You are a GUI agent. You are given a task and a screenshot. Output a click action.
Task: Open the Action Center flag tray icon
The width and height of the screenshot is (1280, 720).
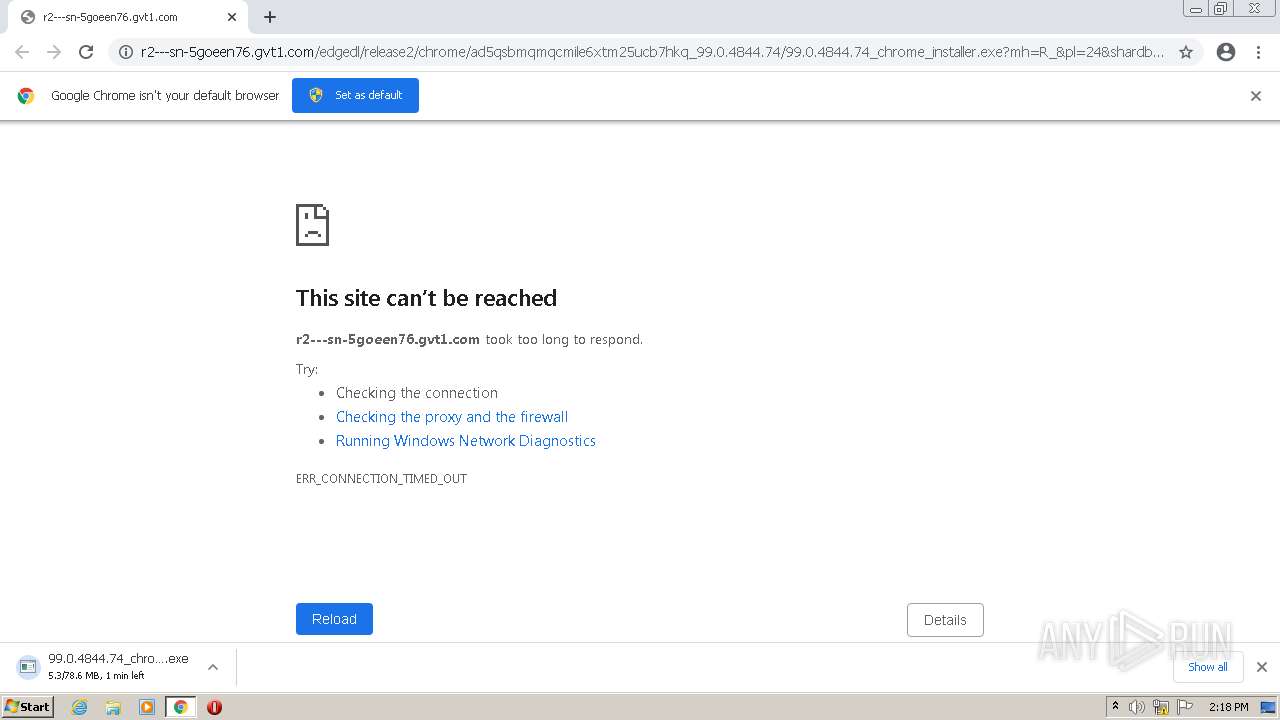(1185, 707)
